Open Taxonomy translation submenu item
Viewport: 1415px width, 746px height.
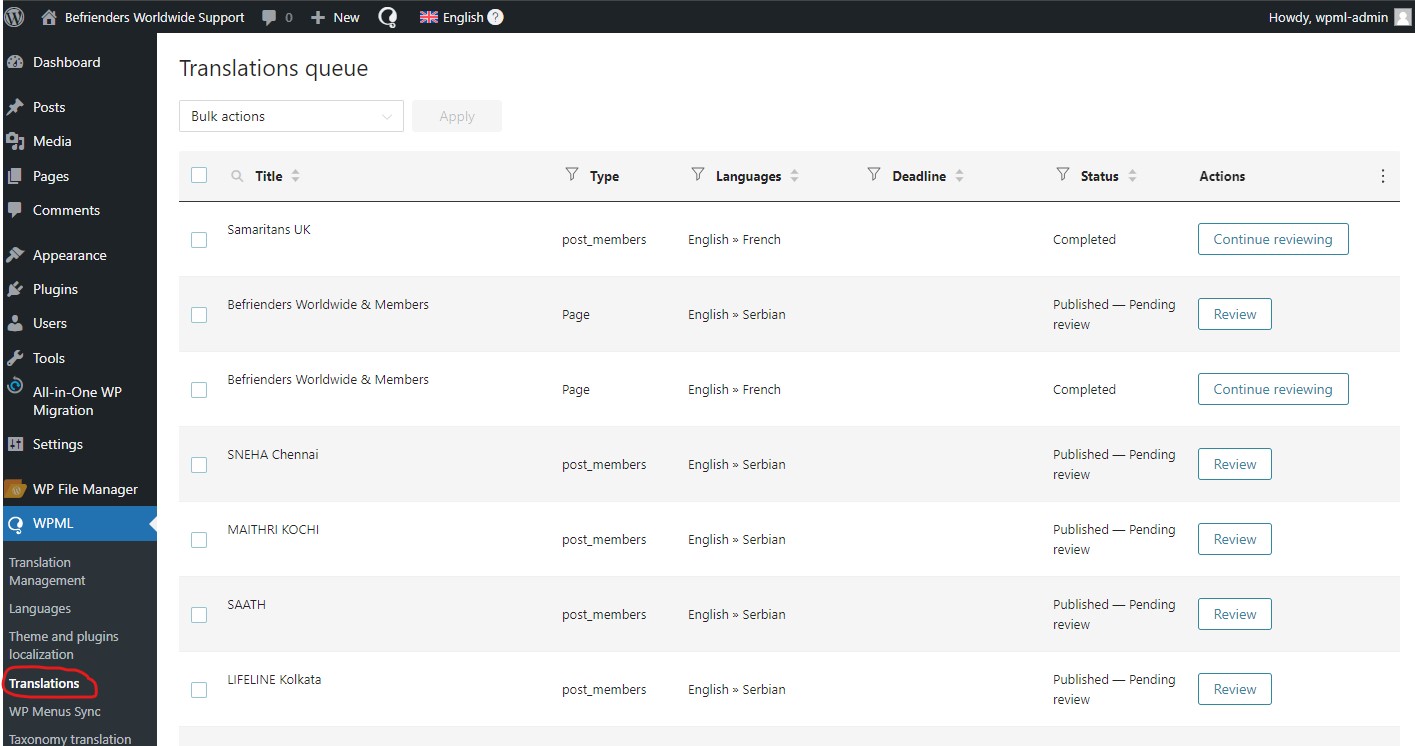click(70, 739)
